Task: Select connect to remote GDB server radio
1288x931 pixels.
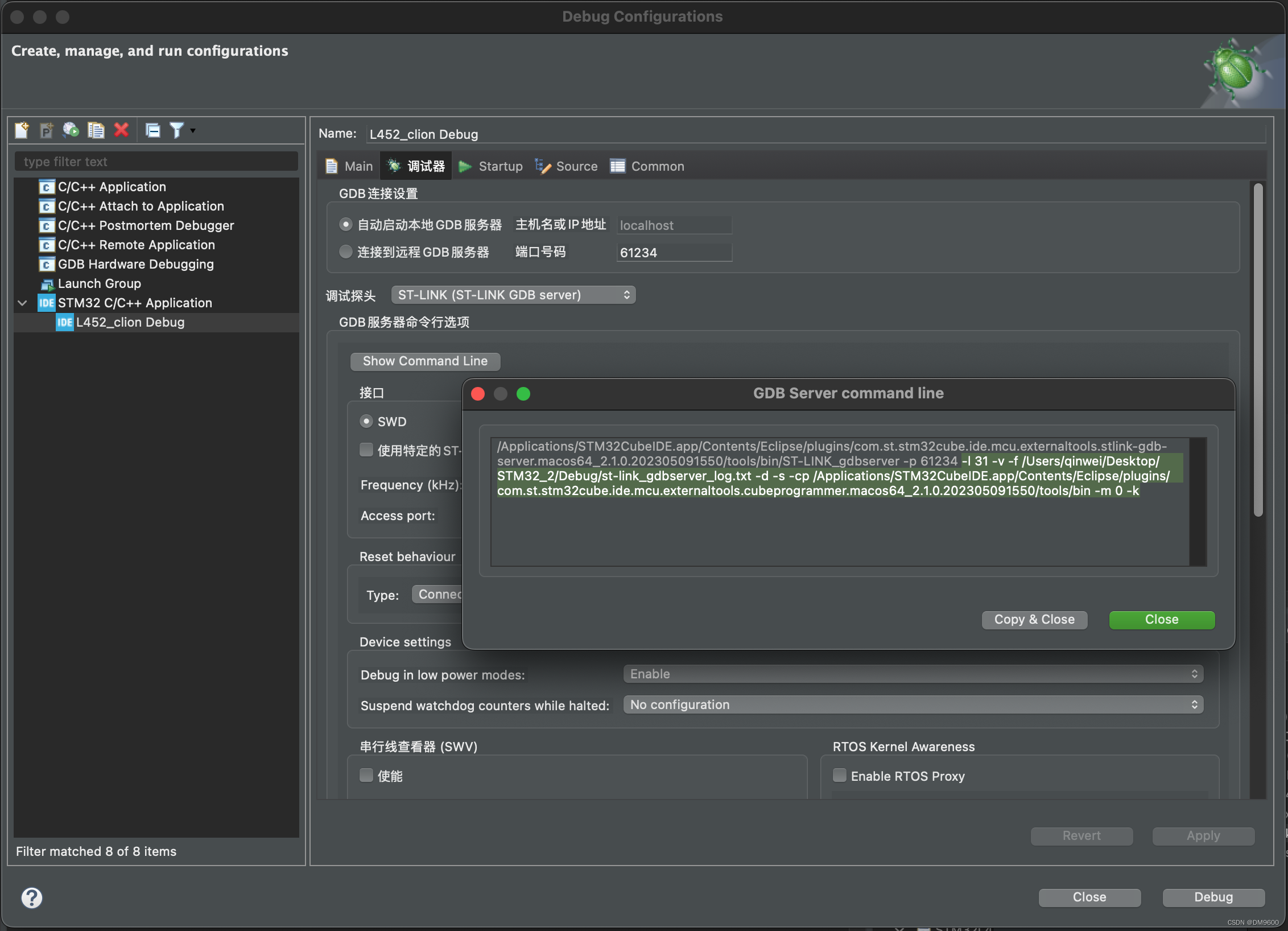Action: 345,252
